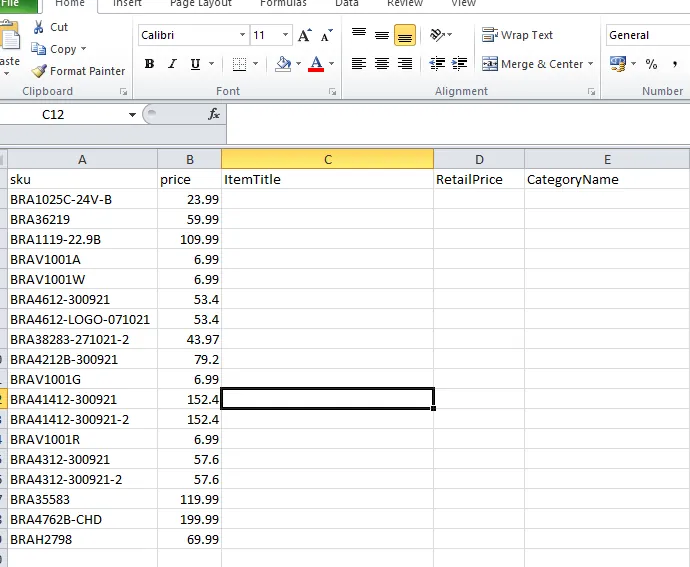Screen dimensions: 690x567
Task: Click the Copy icon
Action: point(38,49)
